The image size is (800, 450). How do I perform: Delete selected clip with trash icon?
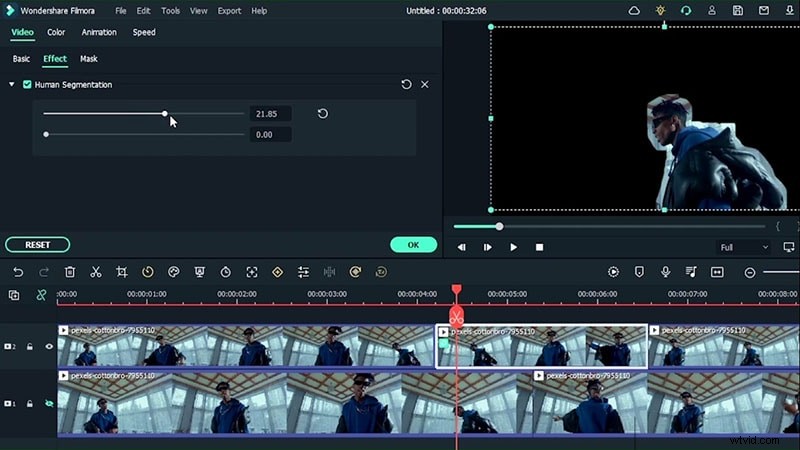click(70, 272)
